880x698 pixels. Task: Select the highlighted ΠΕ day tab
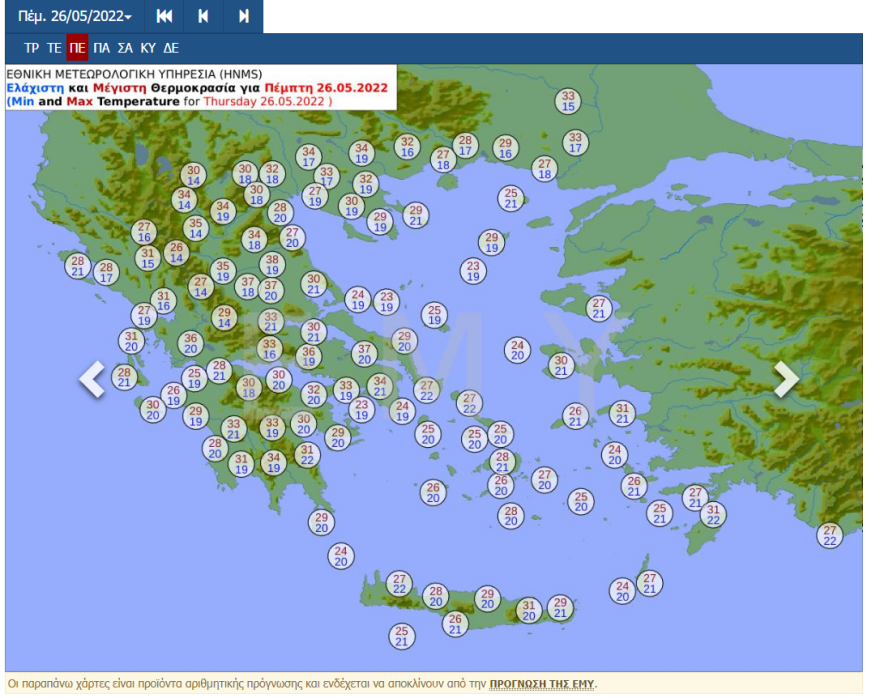77,48
